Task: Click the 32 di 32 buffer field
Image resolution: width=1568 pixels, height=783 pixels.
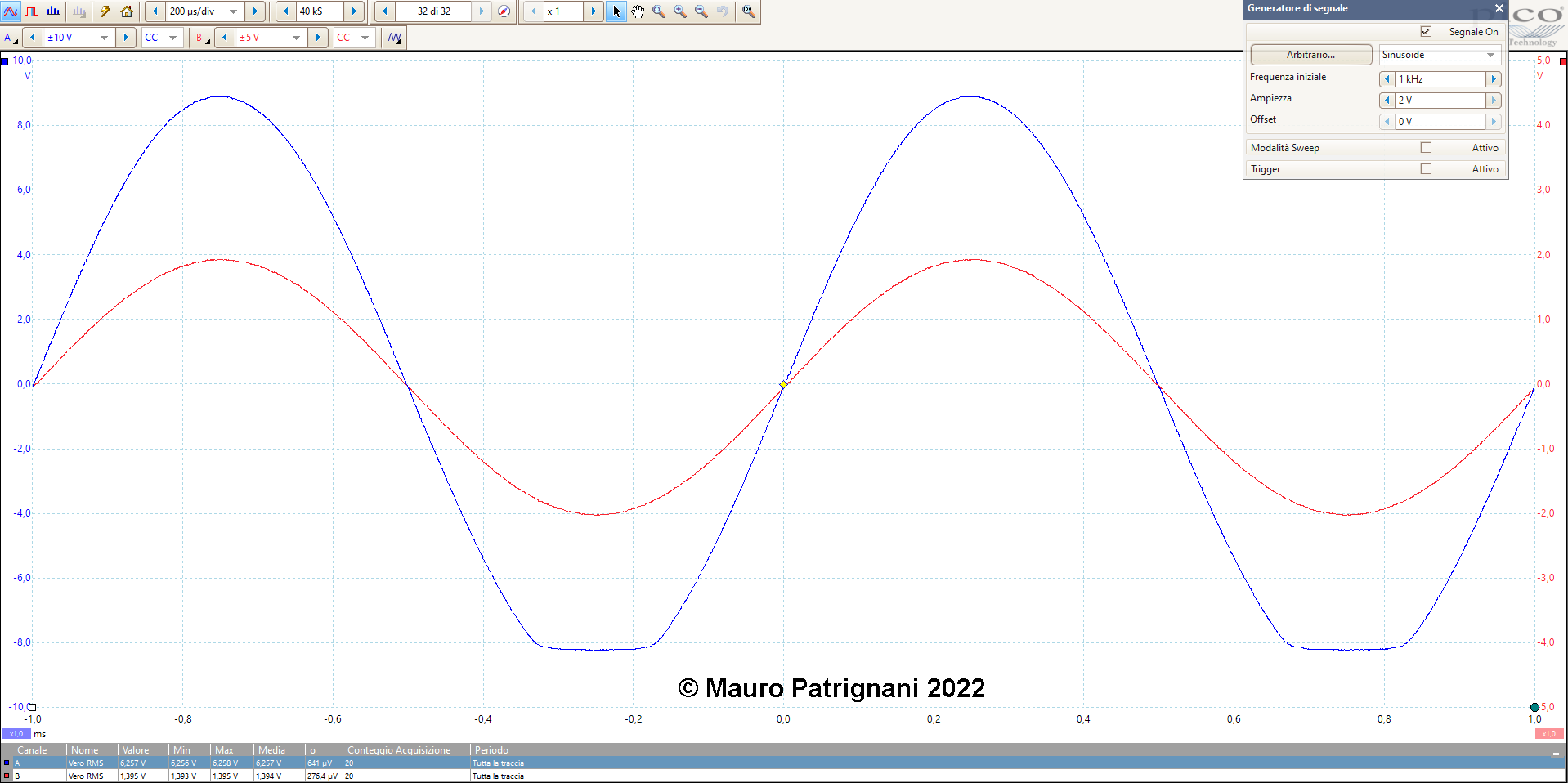Action: pyautogui.click(x=433, y=11)
